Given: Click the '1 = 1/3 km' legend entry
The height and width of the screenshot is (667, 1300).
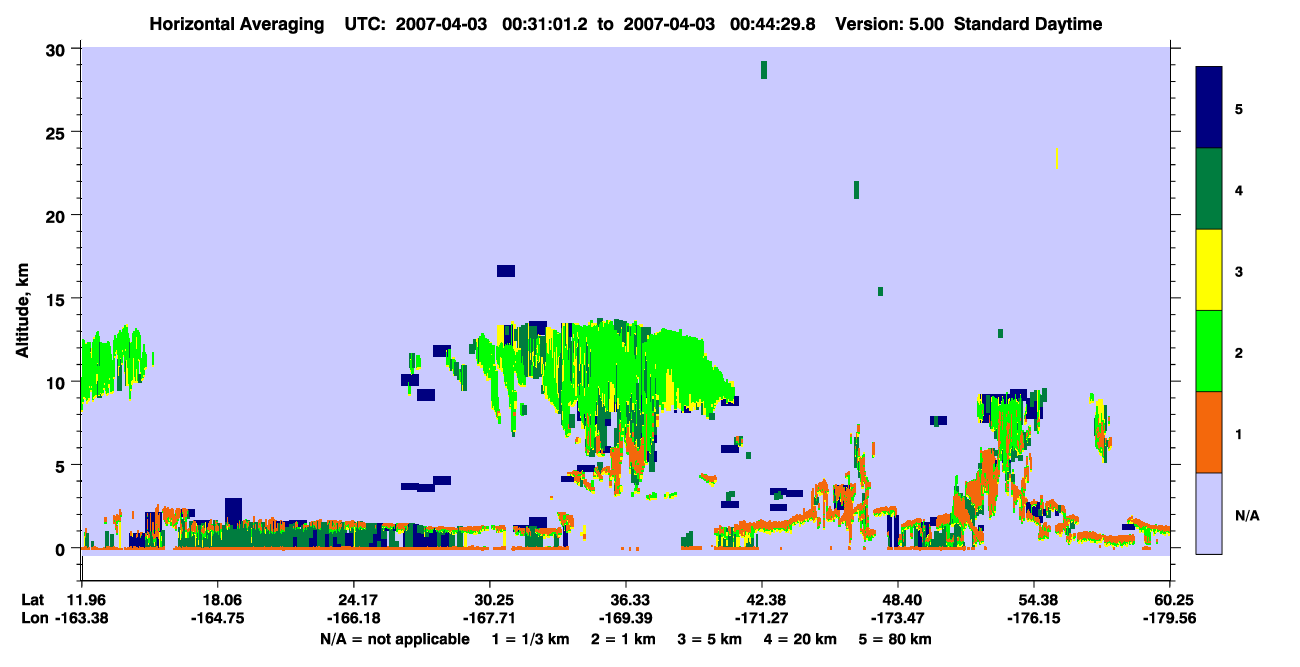Looking at the screenshot, I should point(529,639).
